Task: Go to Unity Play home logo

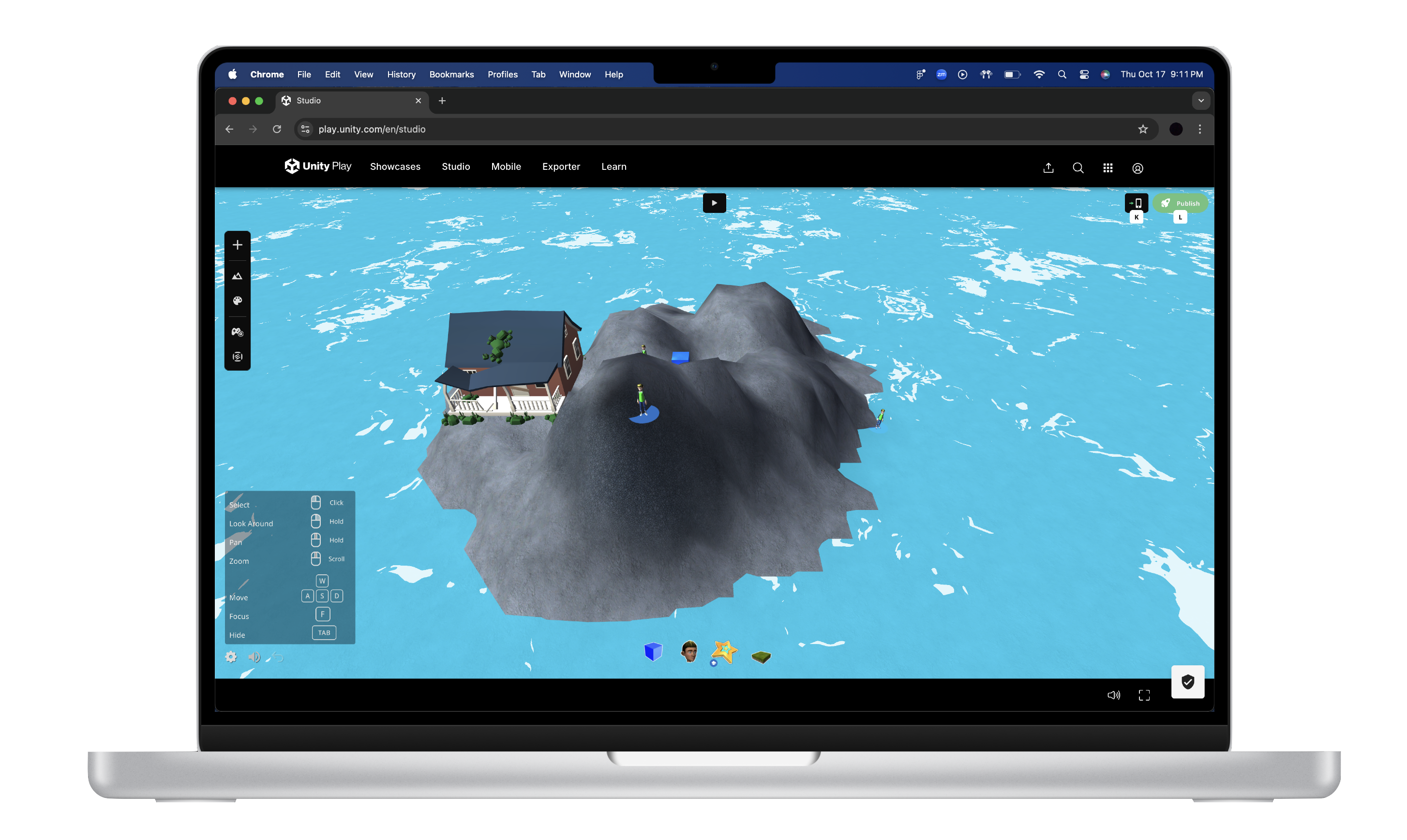Action: [317, 166]
